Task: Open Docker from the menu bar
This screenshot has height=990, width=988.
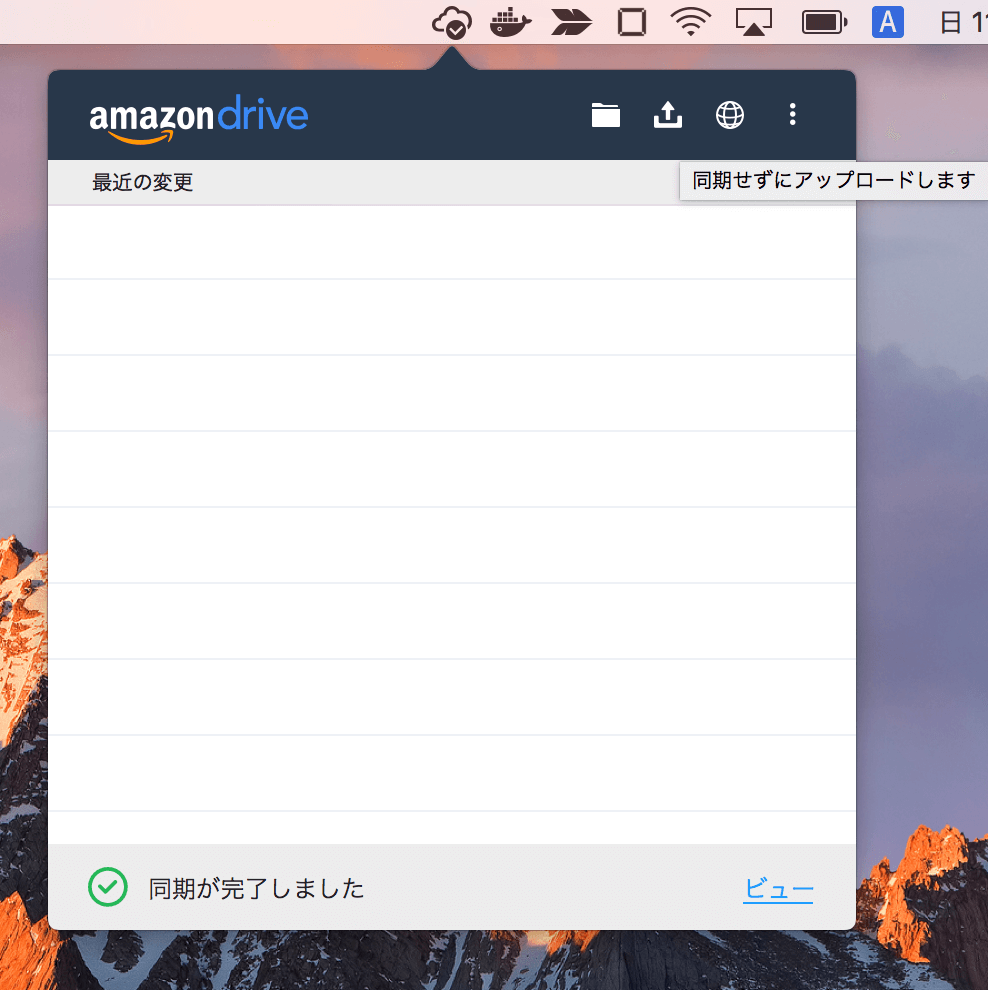Action: 510,21
